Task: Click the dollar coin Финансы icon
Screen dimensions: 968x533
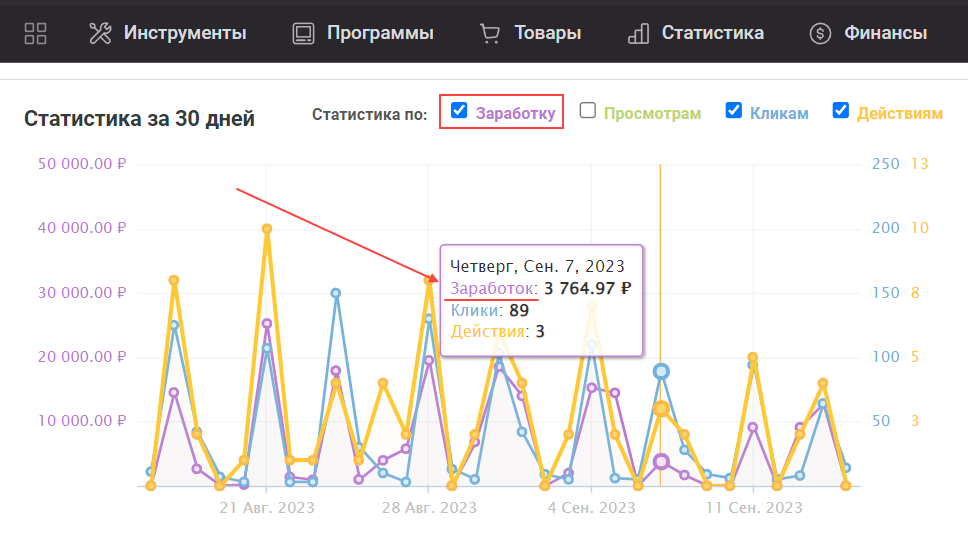Action: (x=820, y=33)
